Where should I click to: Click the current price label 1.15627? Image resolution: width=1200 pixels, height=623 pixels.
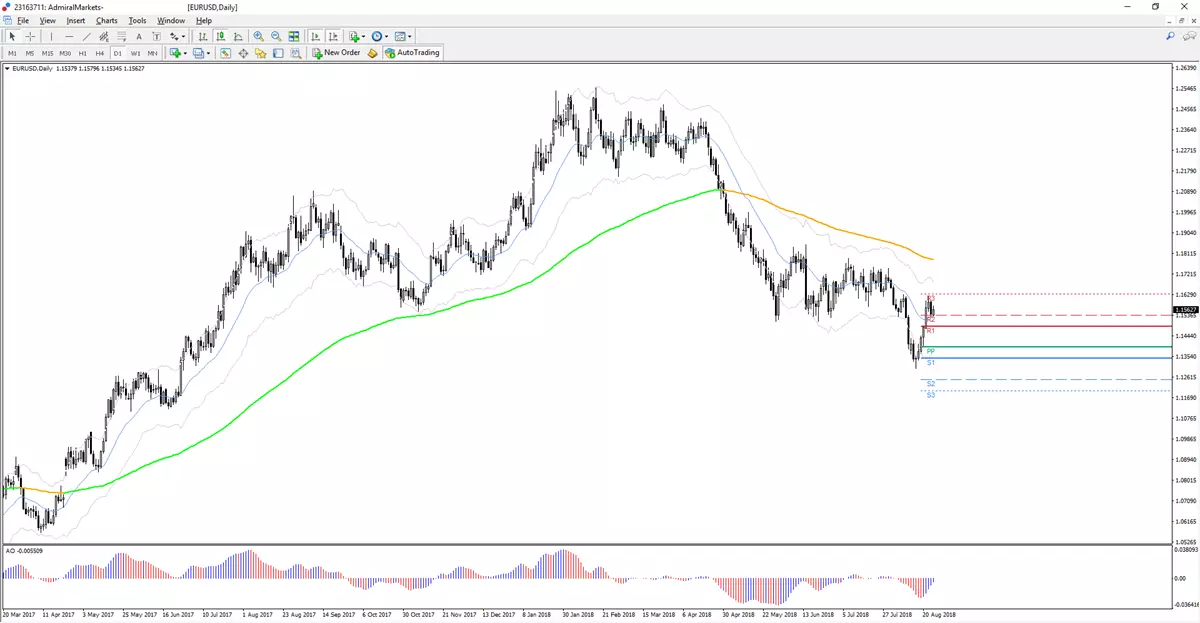click(x=1184, y=310)
